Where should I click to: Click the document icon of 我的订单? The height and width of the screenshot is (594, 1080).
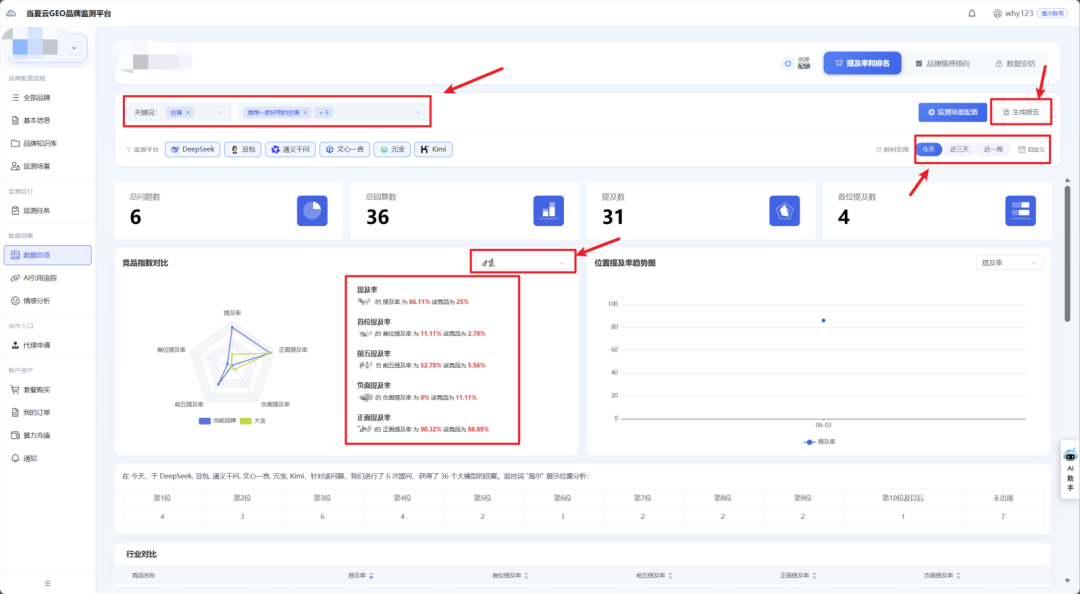pos(15,413)
